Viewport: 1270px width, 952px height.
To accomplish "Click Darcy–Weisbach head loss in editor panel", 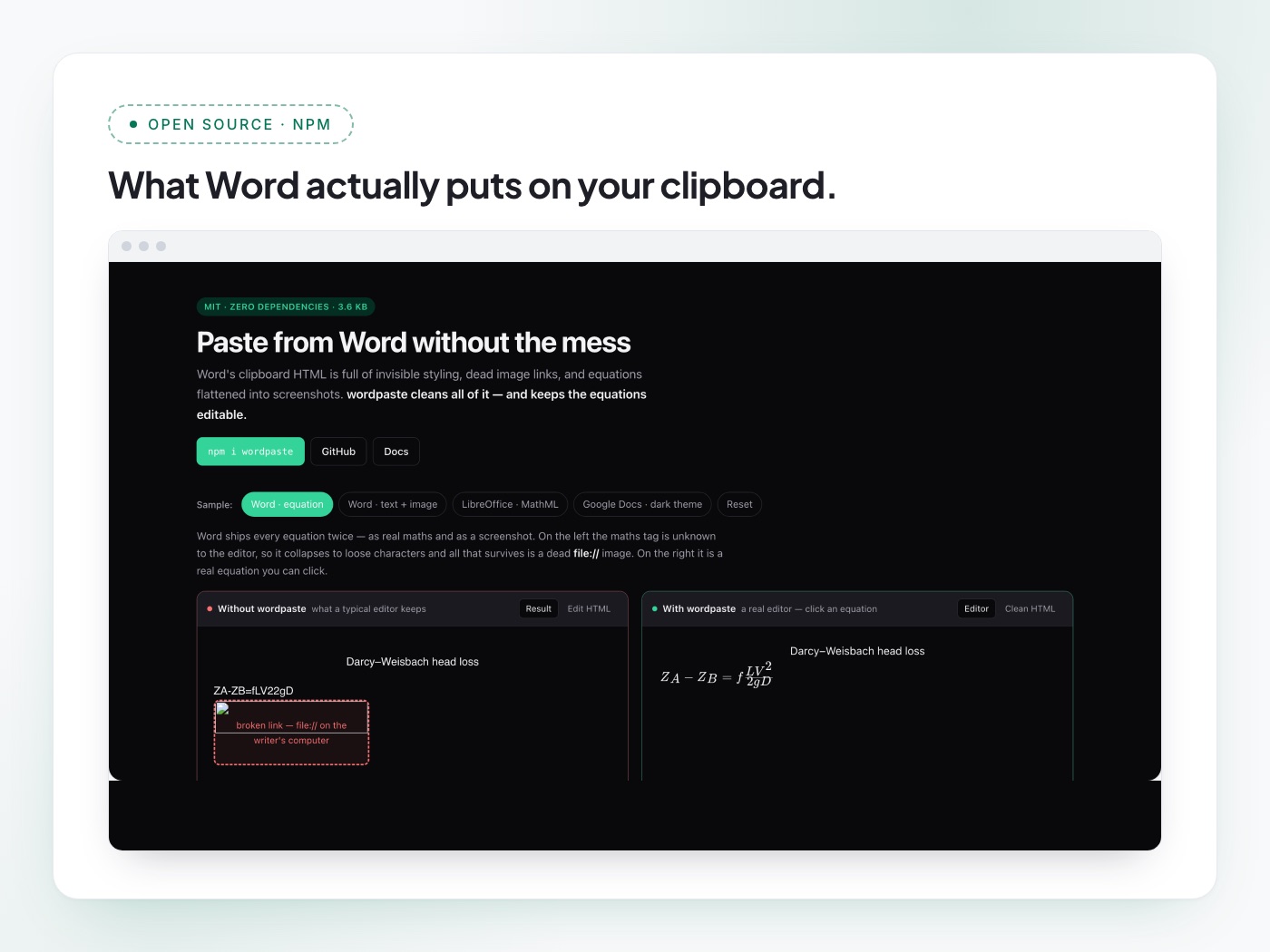I will [857, 651].
